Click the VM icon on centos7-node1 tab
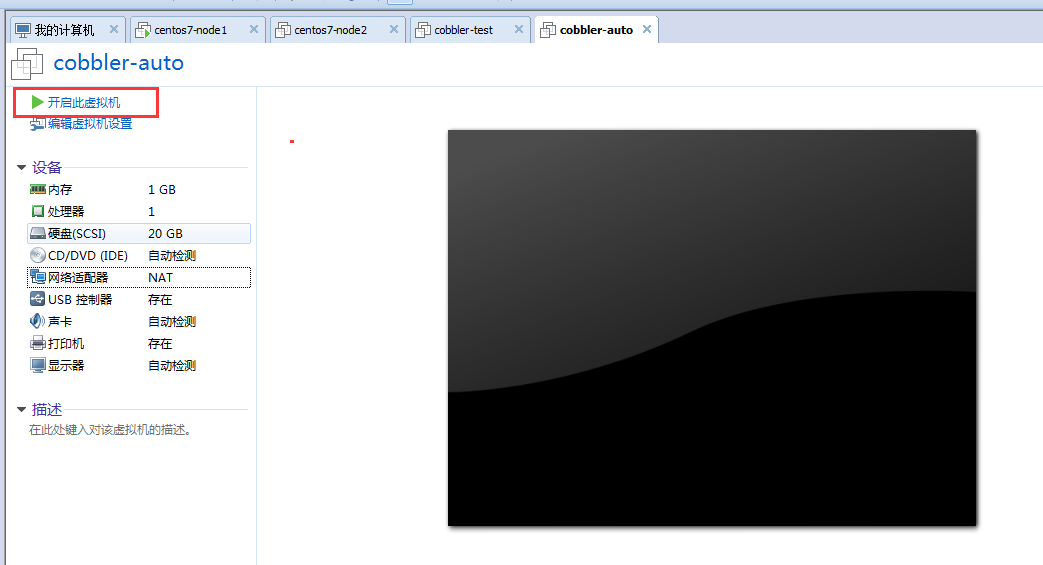1043x565 pixels. coord(142,30)
